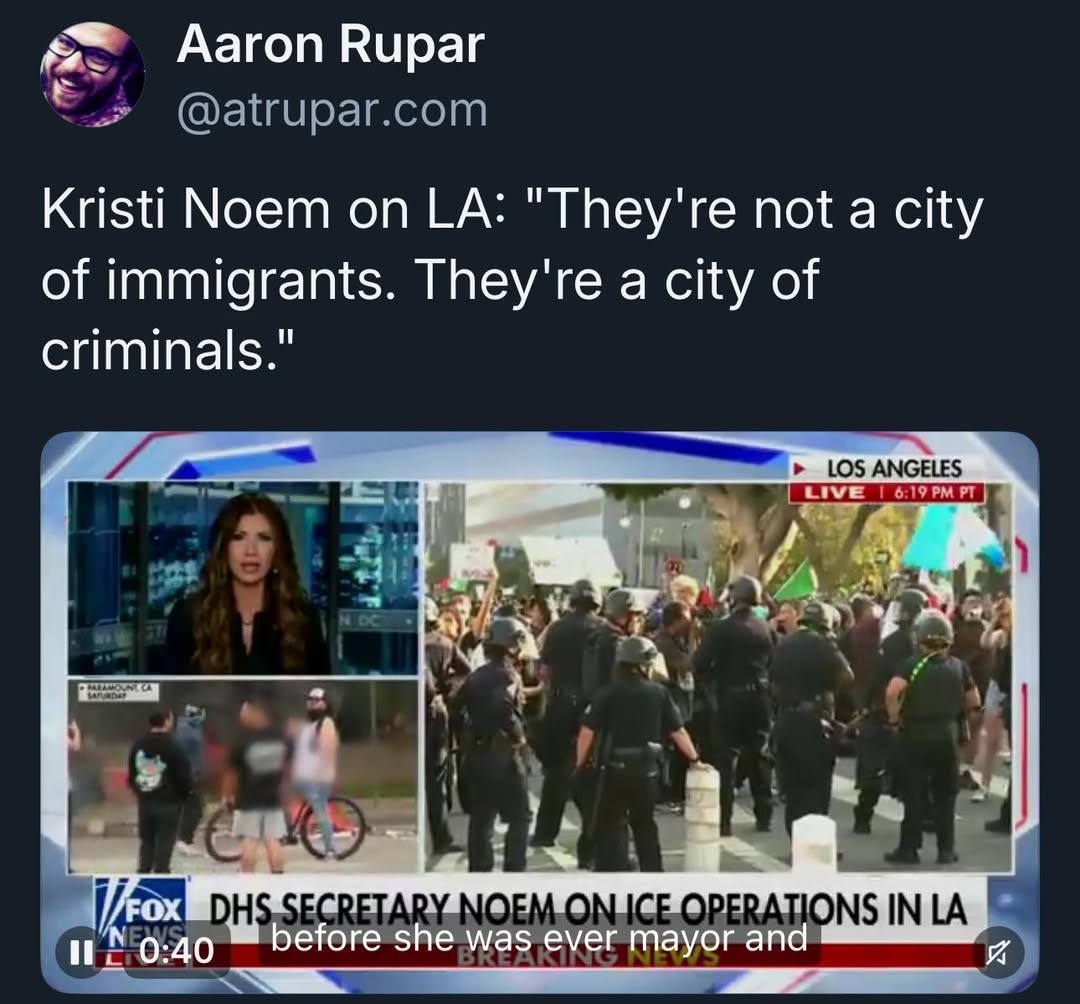Click the Aaron Rupar display name
The image size is (1080, 1004).
point(331,45)
